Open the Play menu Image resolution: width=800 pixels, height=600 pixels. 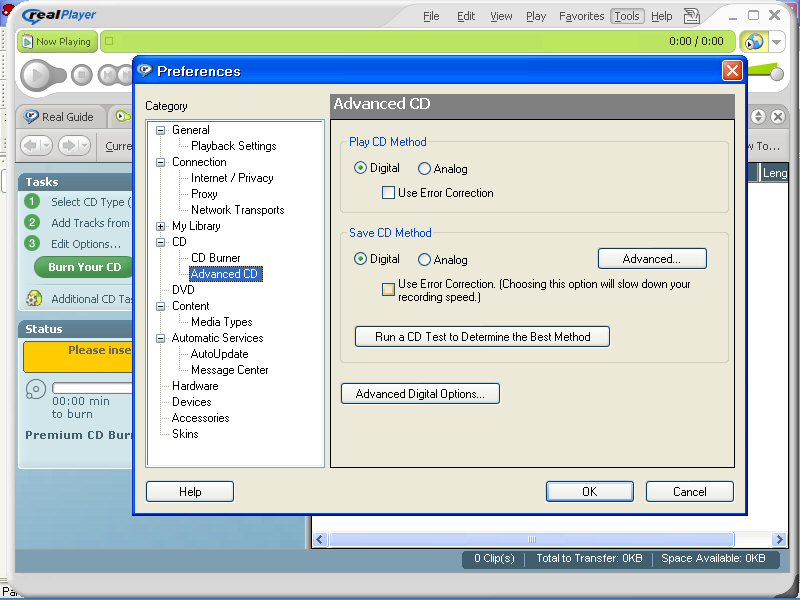[536, 16]
